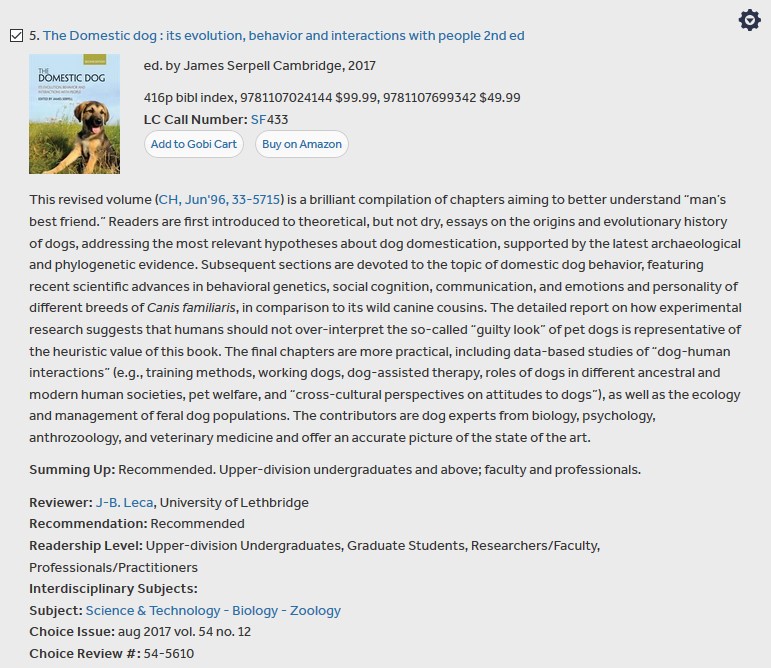Click the Summing Up heading text

(72, 470)
